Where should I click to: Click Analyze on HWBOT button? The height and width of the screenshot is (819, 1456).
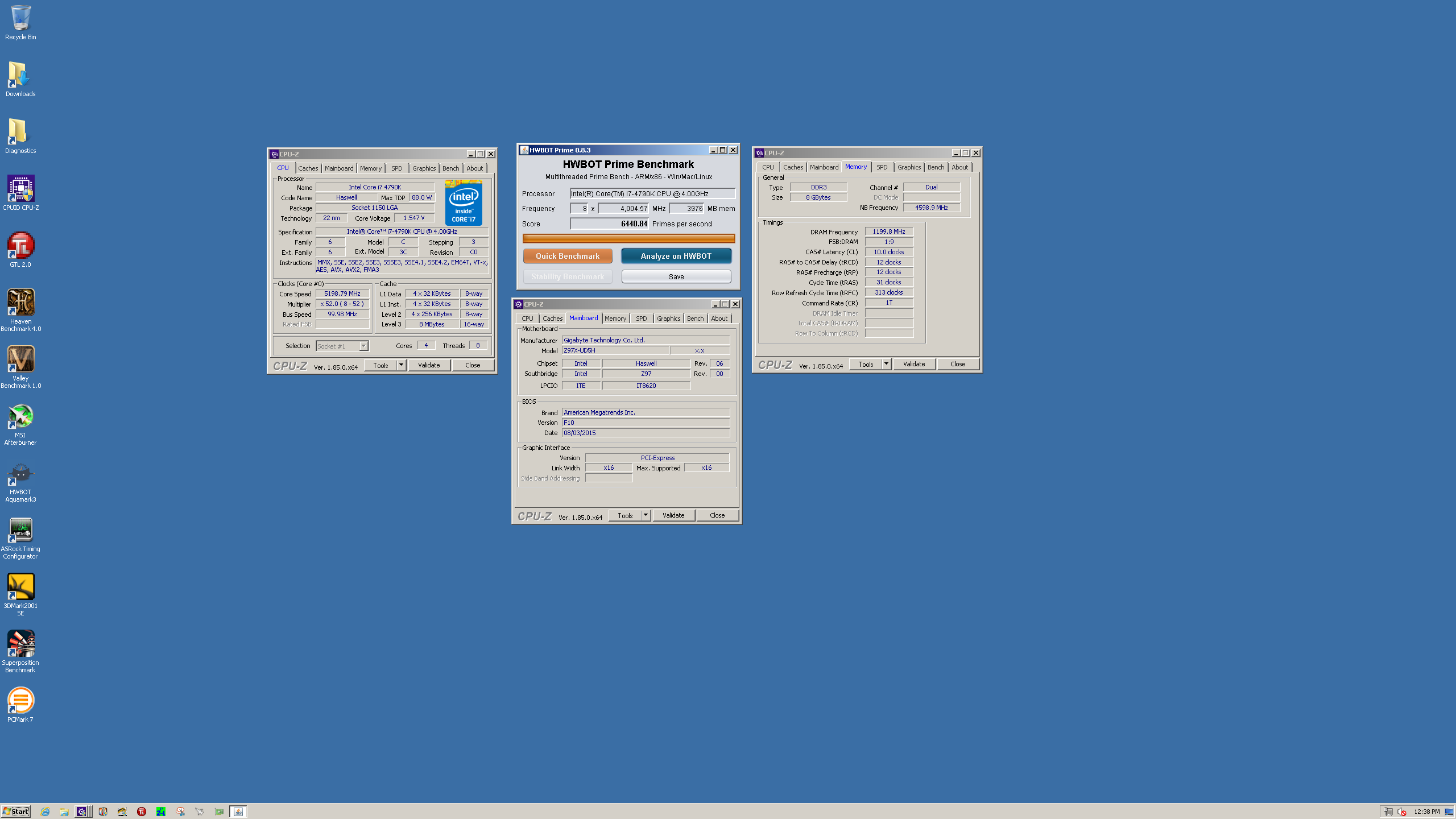676,256
